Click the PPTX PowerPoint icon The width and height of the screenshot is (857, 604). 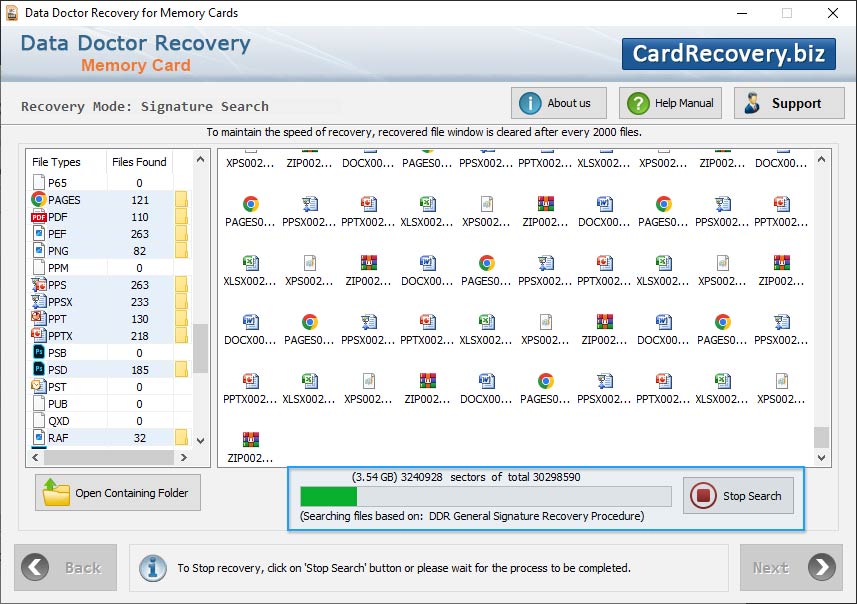39,335
